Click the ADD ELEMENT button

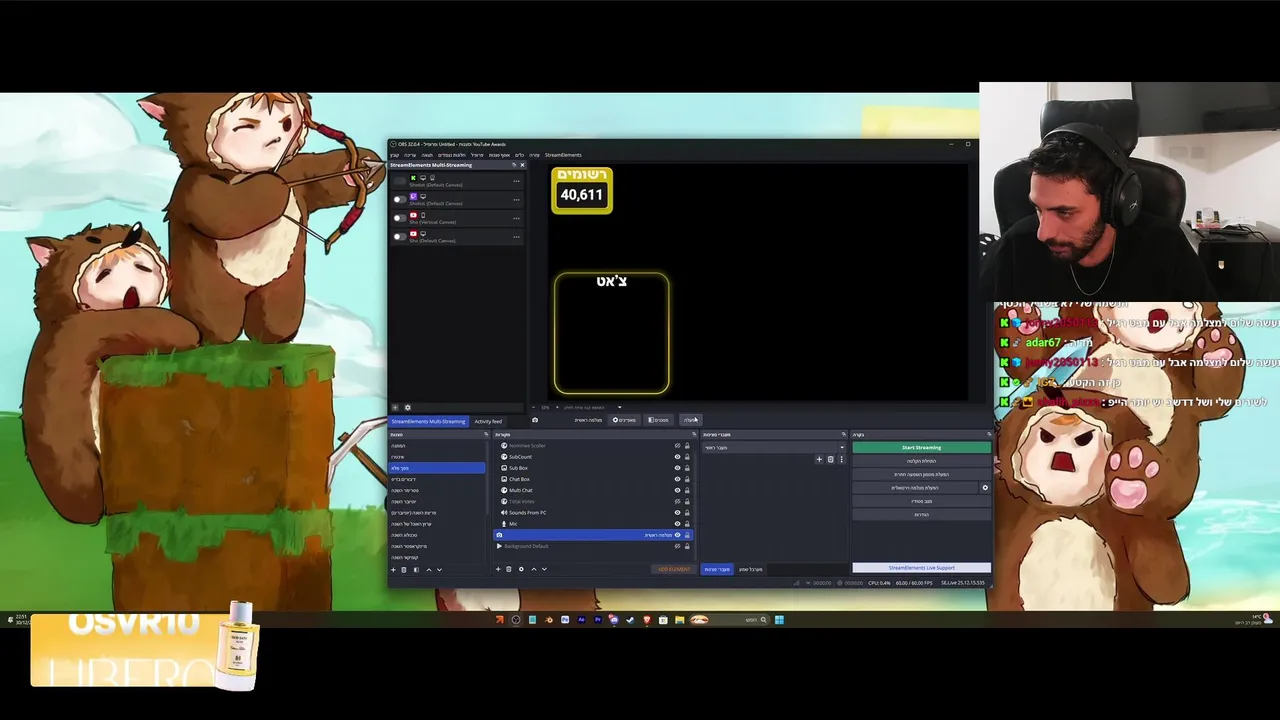pyautogui.click(x=674, y=569)
